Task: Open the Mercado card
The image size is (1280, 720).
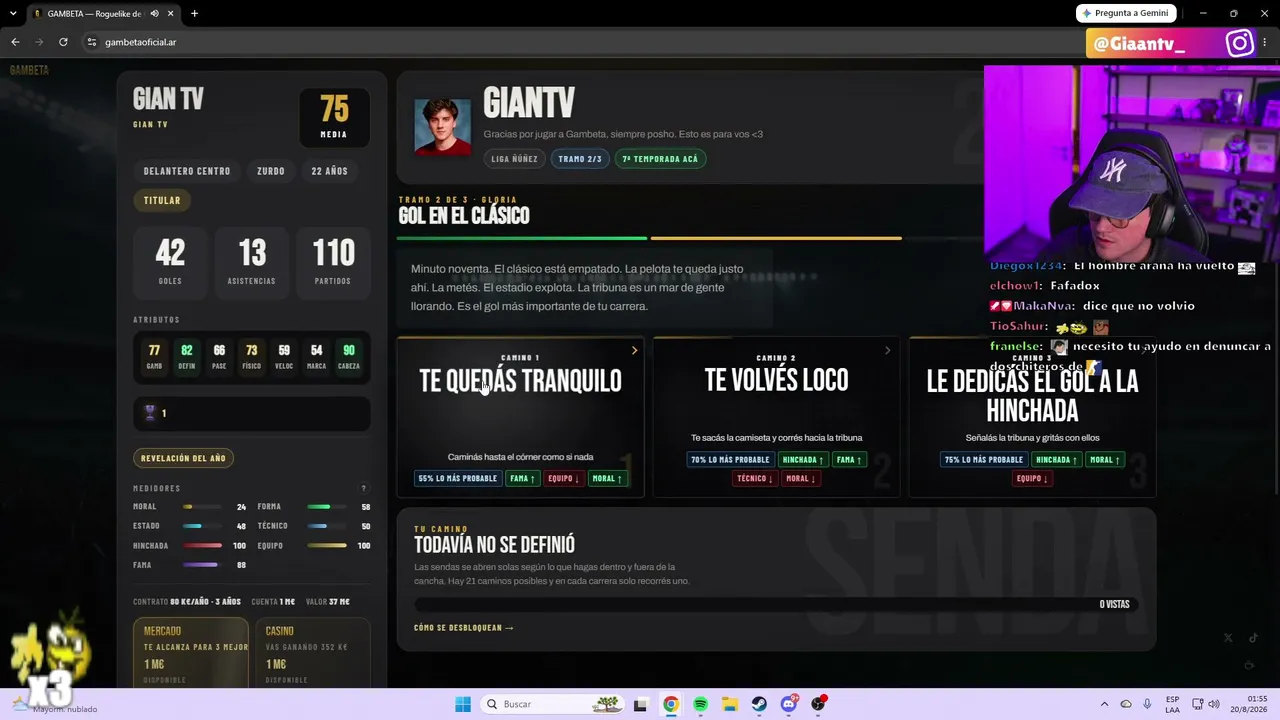Action: coord(191,652)
